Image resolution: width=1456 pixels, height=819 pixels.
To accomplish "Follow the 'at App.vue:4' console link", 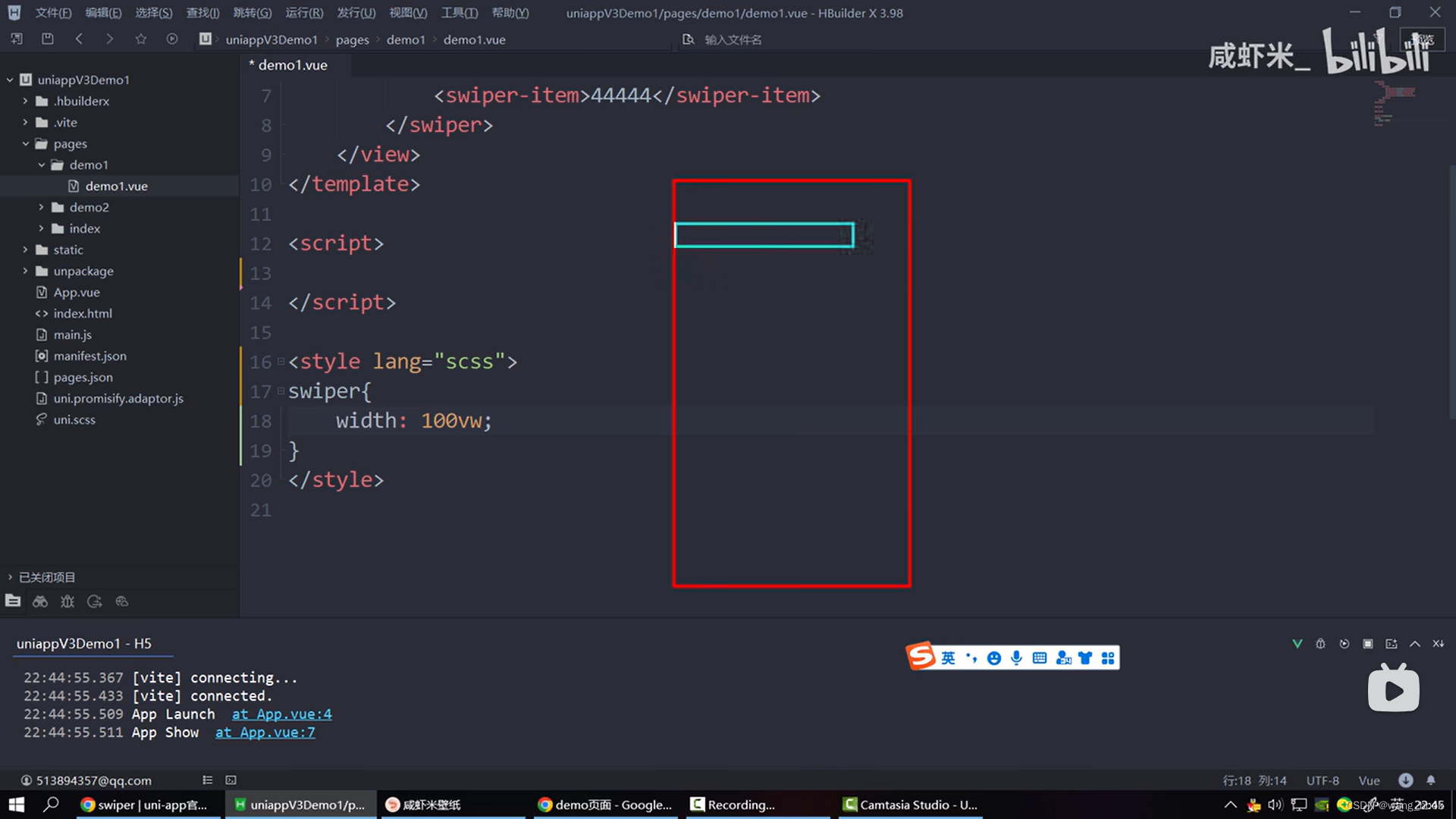I will coord(281,714).
